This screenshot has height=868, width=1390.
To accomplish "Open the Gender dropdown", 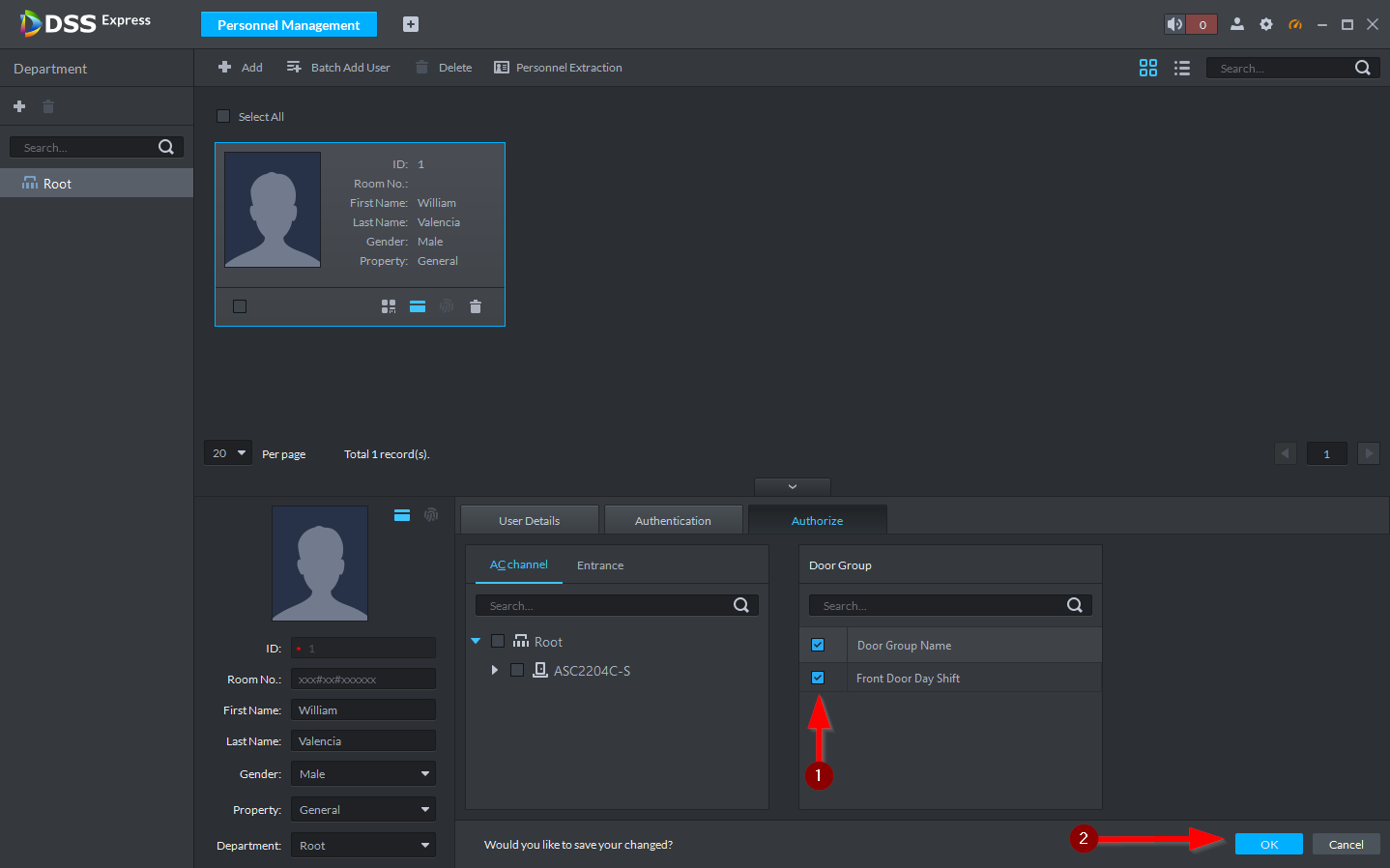I will coord(363,774).
